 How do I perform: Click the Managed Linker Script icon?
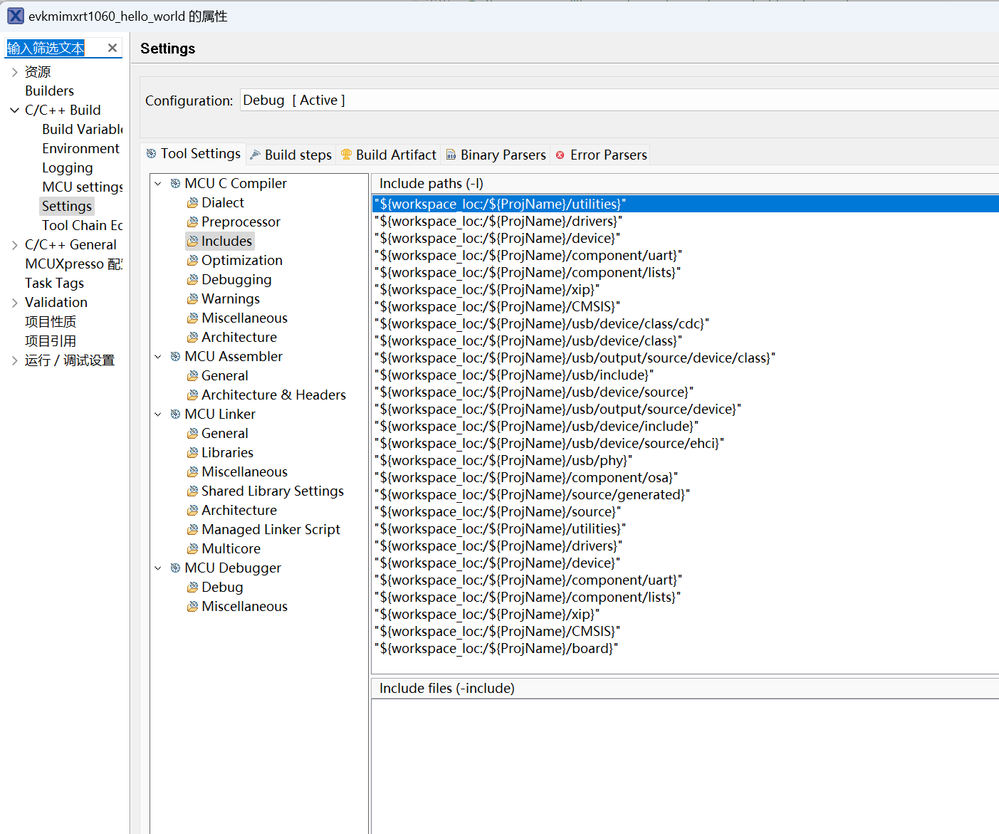tap(192, 529)
